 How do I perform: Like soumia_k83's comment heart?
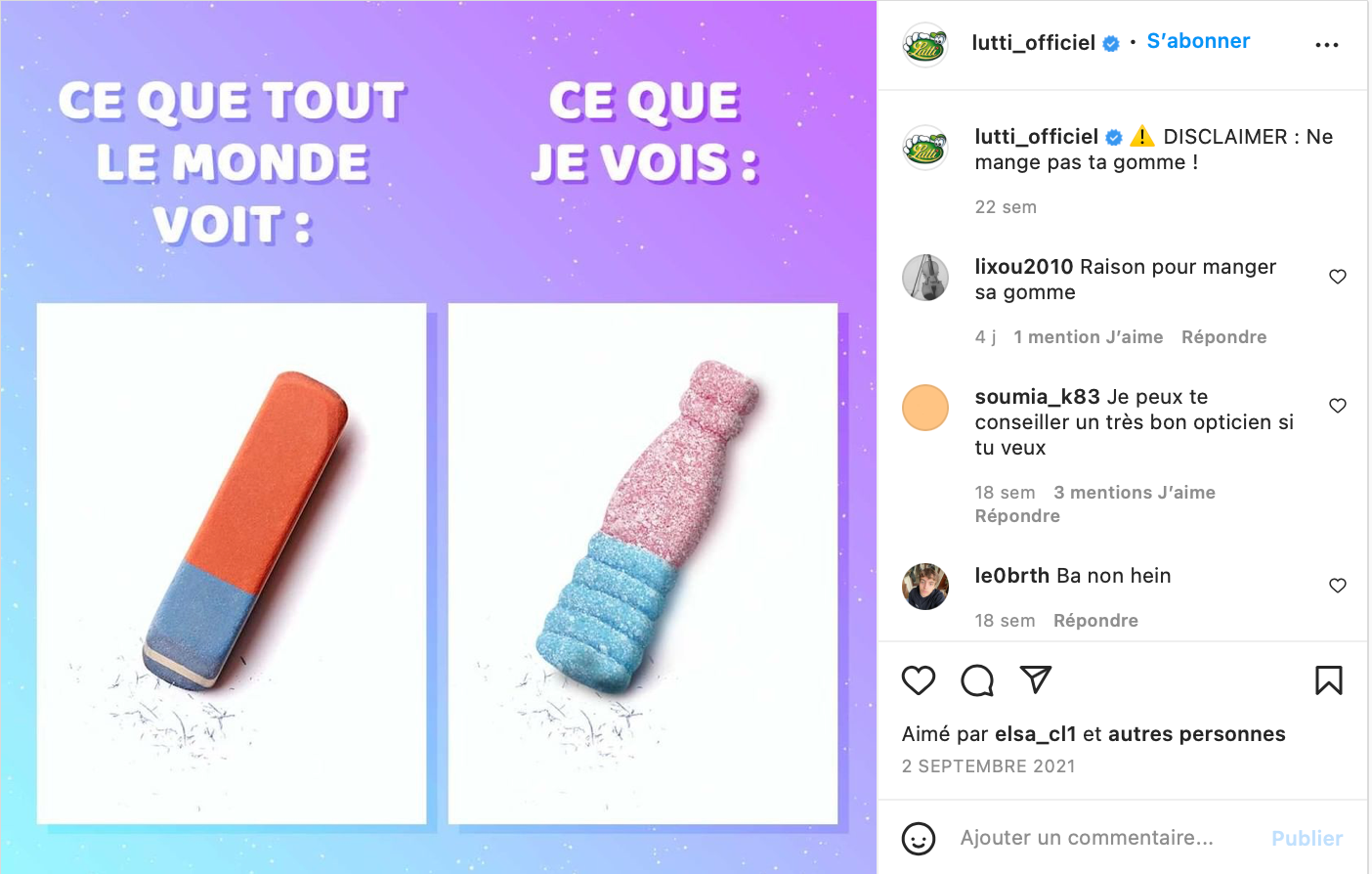click(1338, 406)
